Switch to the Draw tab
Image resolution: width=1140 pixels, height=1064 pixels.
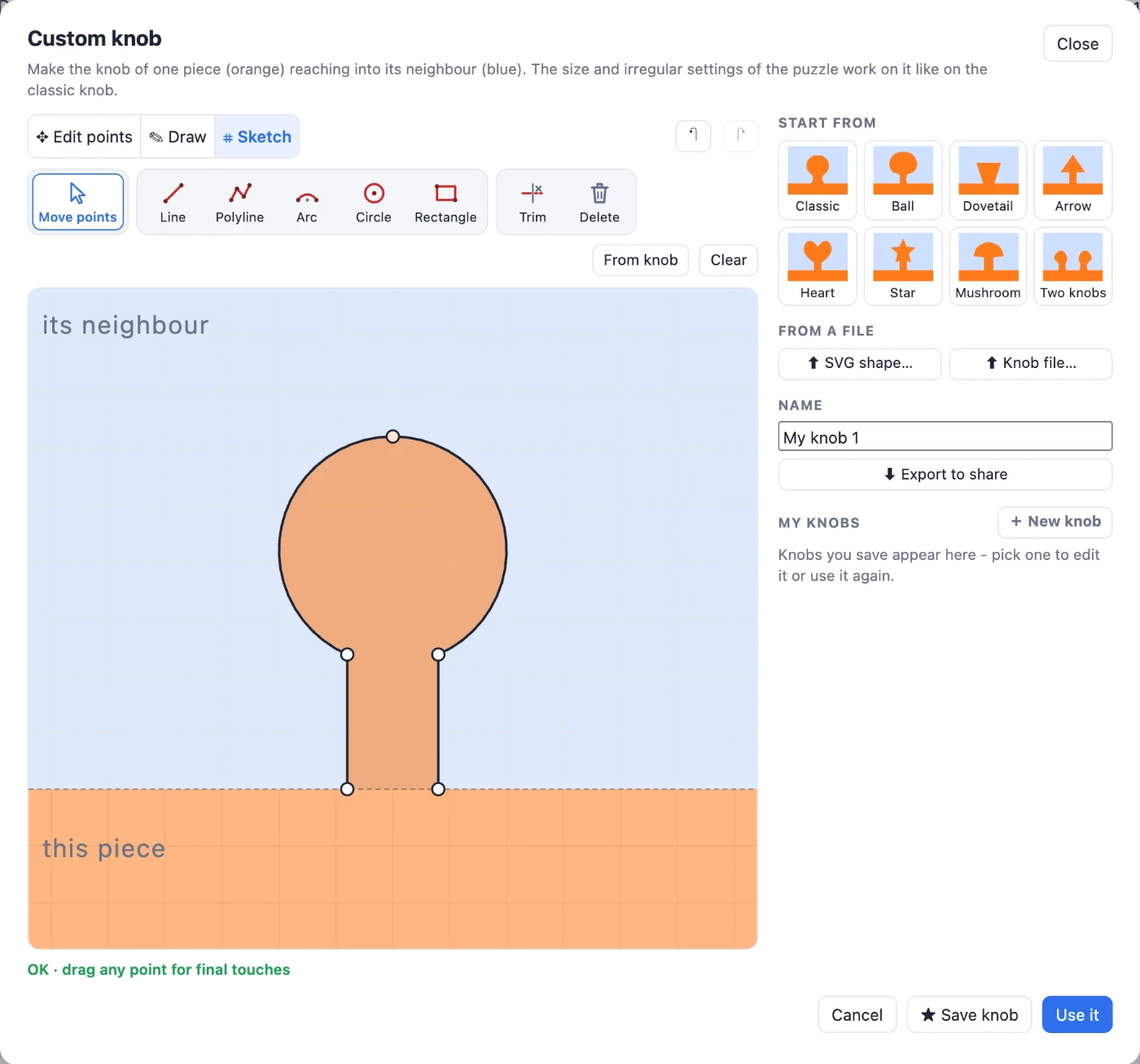point(178,137)
